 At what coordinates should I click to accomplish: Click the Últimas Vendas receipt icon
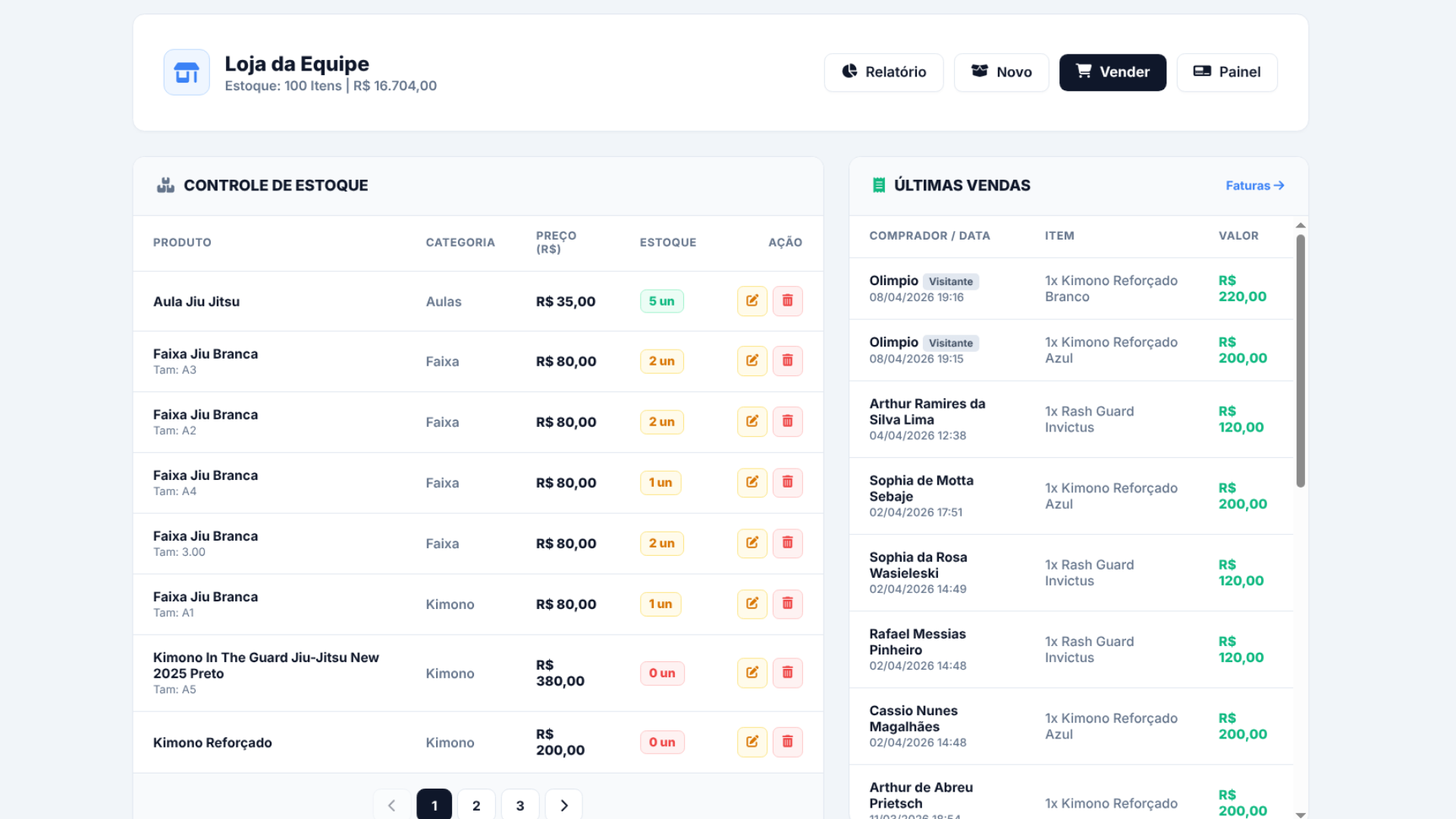[879, 185]
